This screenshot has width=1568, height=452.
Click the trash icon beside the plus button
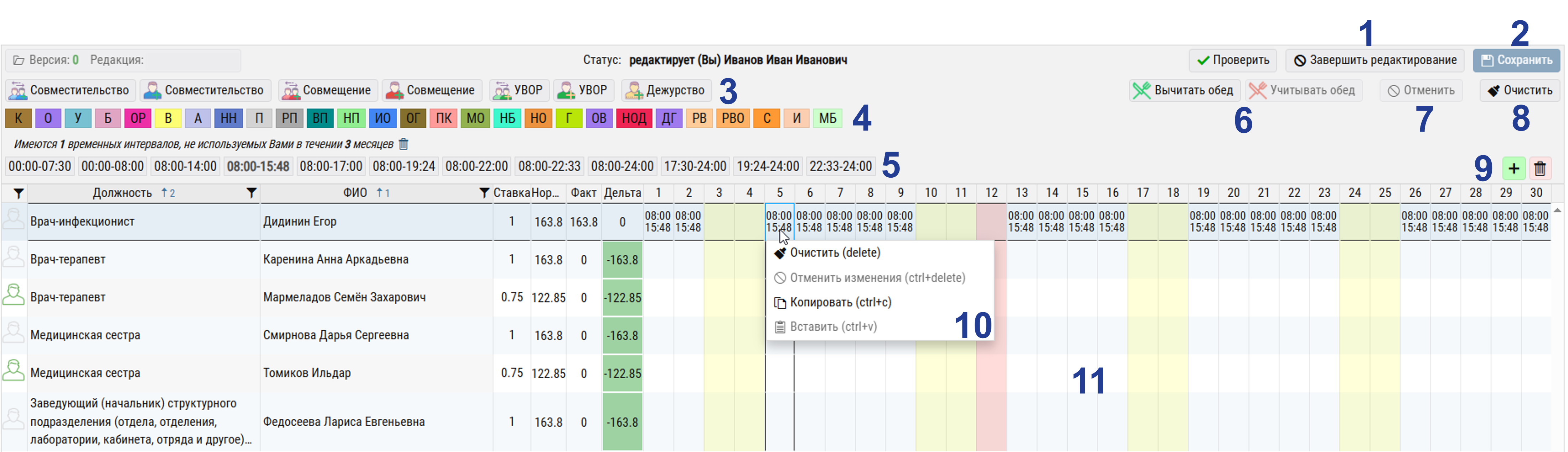[x=1540, y=169]
